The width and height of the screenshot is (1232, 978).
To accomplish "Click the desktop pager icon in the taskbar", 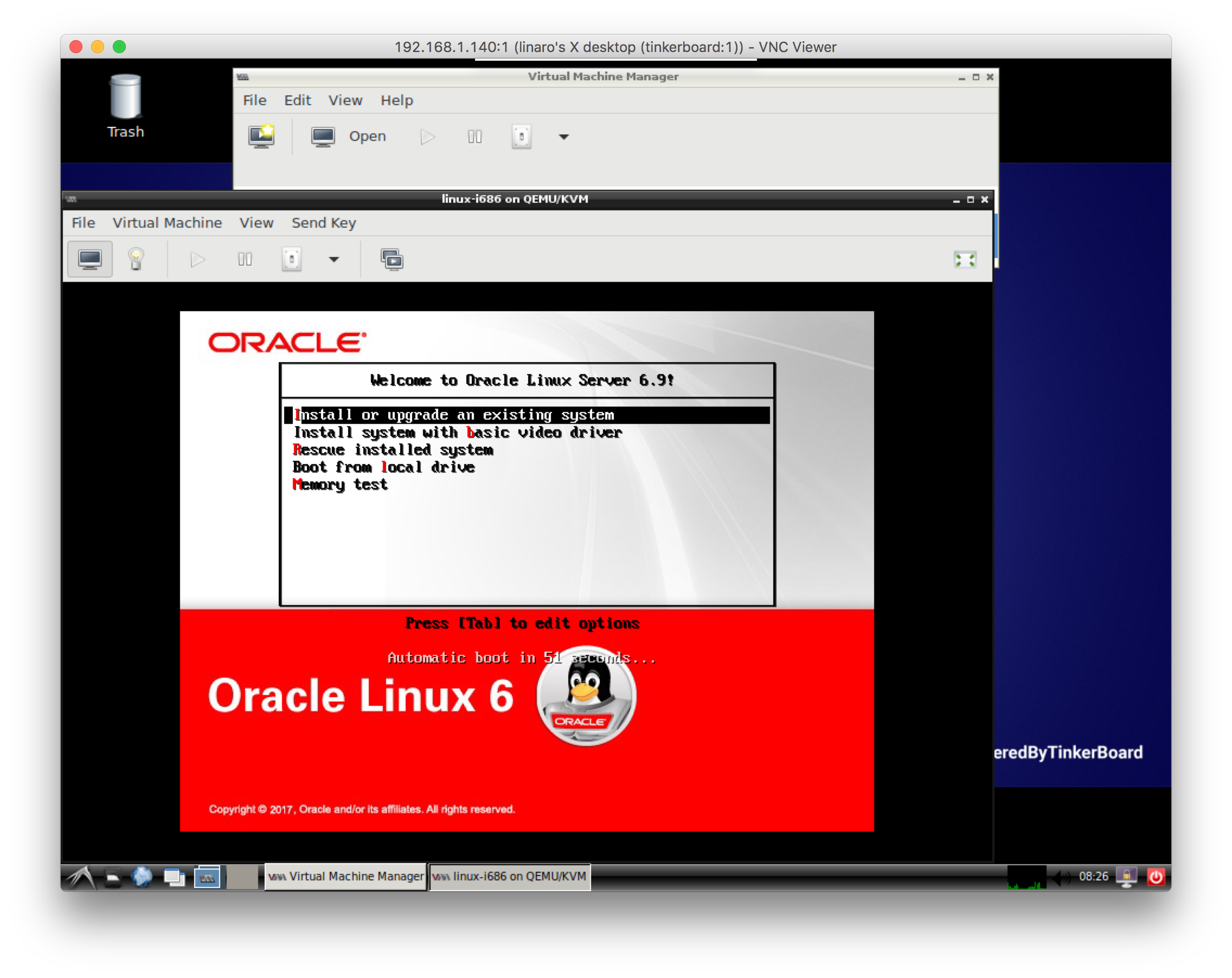I will pyautogui.click(x=207, y=877).
